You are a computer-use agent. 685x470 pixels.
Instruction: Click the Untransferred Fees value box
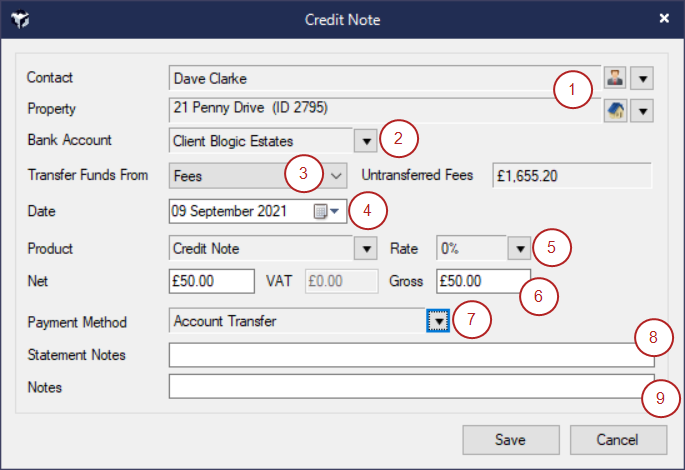(x=572, y=175)
